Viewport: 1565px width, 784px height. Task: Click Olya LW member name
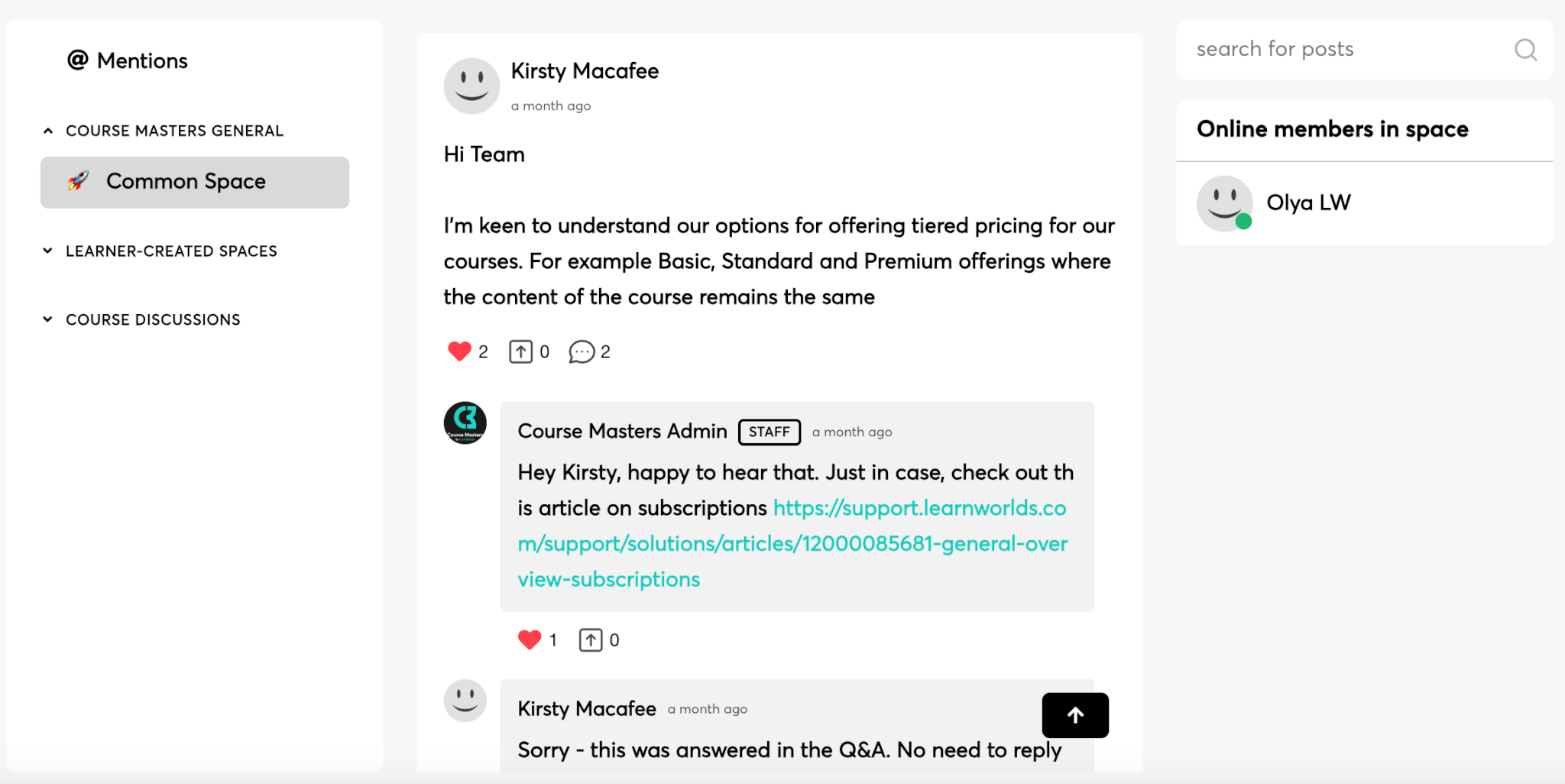click(1308, 202)
